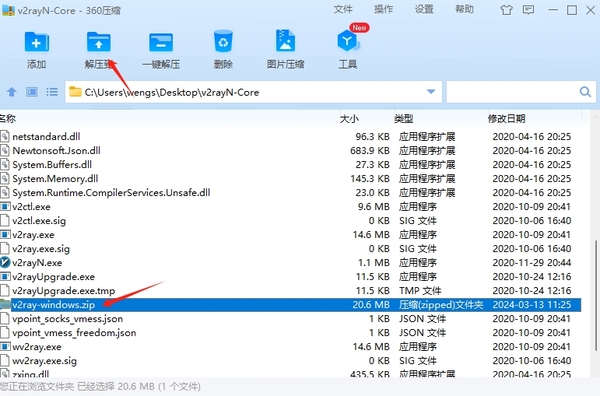Click the v2ctl.exe application icon

pyautogui.click(x=5, y=207)
